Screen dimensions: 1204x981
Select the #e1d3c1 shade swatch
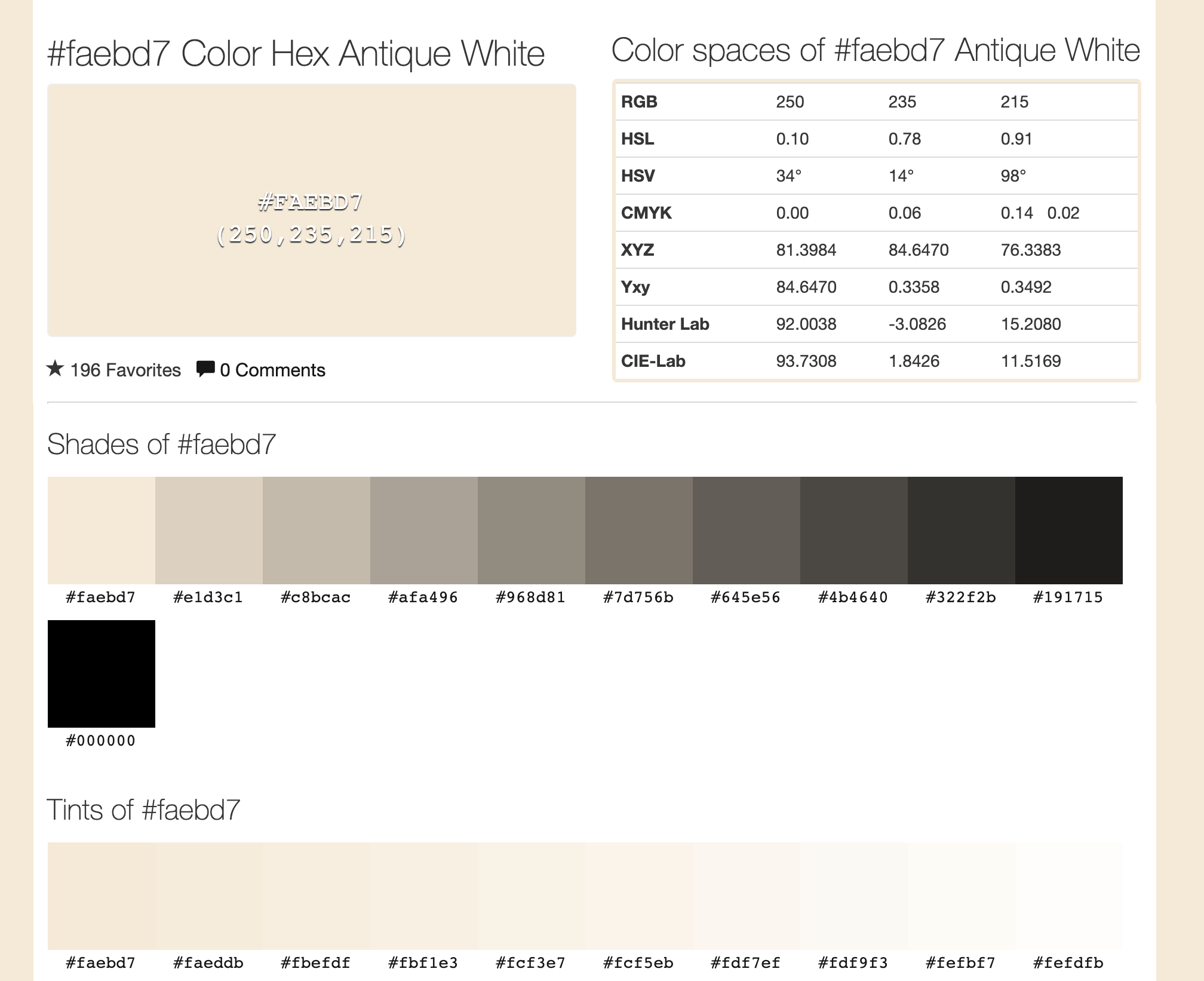pyautogui.click(x=208, y=530)
